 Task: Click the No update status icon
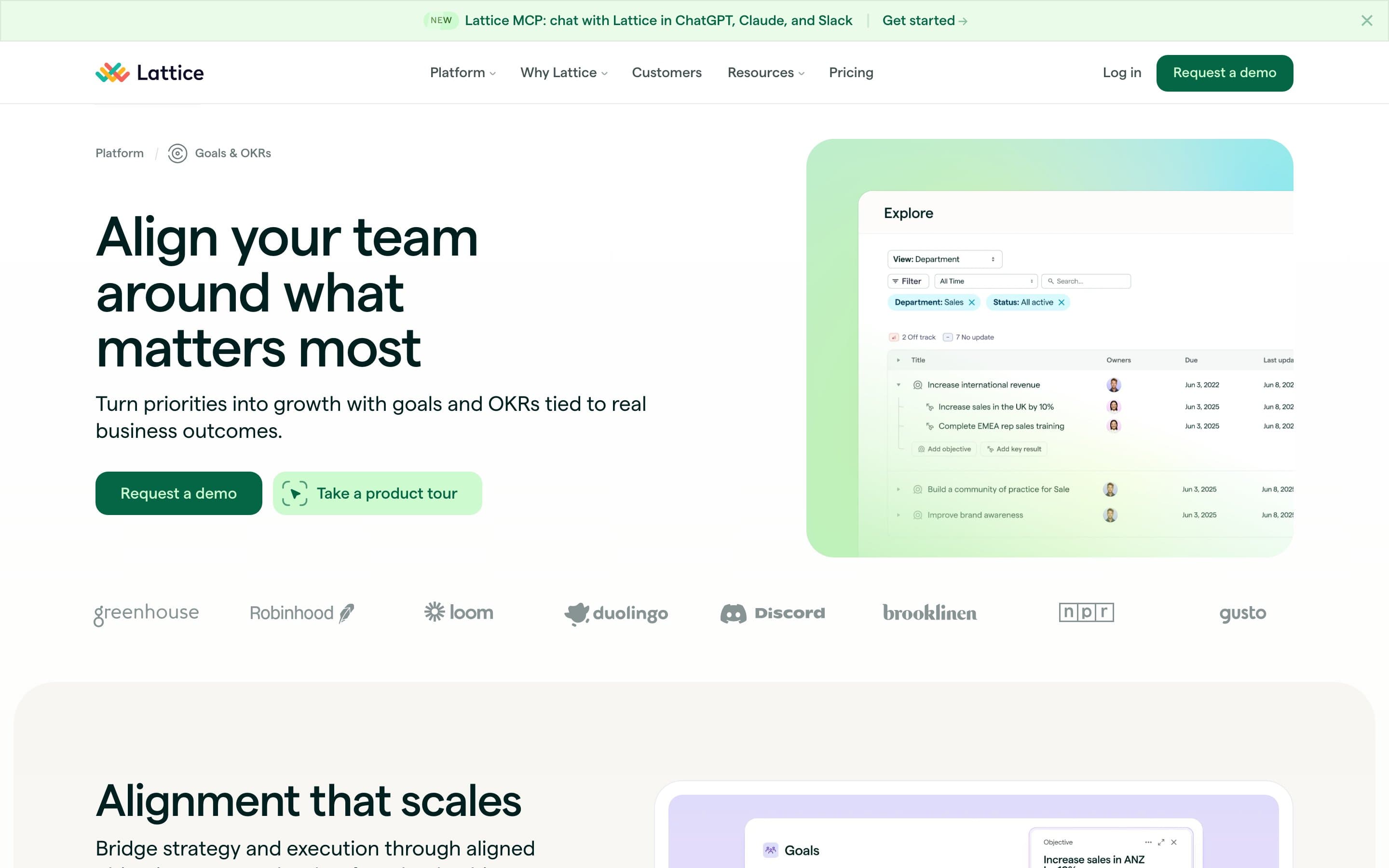tap(948, 337)
